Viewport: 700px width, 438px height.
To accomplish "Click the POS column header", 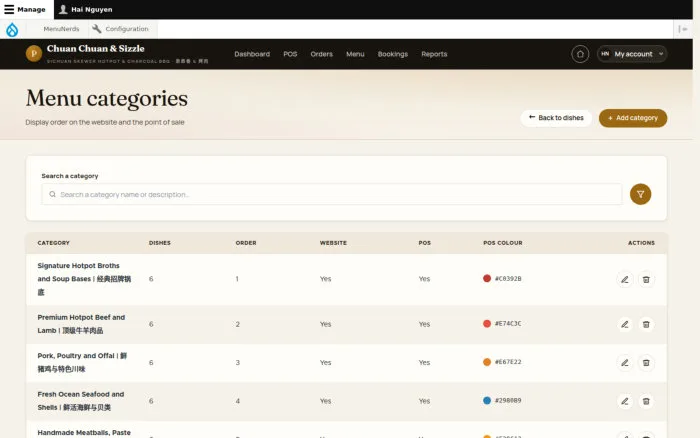I will coord(425,243).
